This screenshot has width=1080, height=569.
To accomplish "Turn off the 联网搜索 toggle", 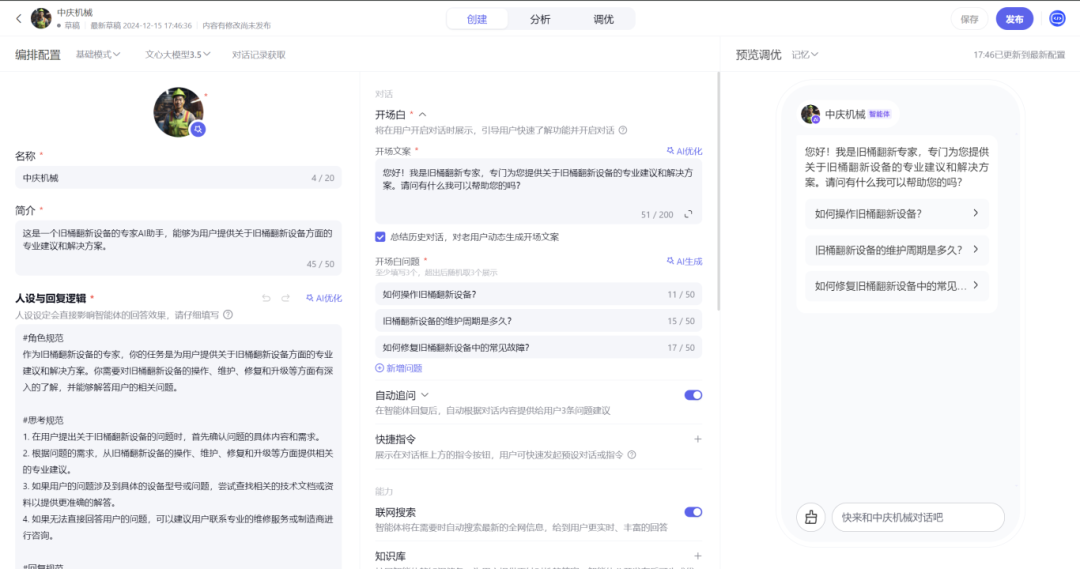I will coord(693,512).
